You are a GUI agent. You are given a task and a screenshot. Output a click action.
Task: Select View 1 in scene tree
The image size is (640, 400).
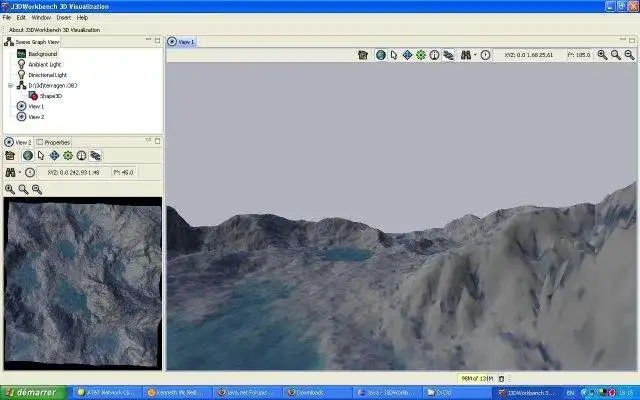(36, 107)
